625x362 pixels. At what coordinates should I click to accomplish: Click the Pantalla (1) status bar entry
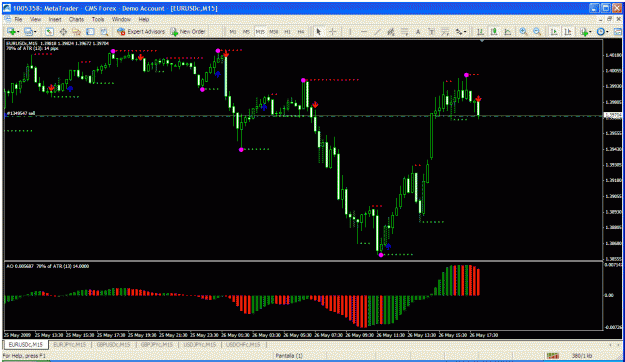coord(289,355)
